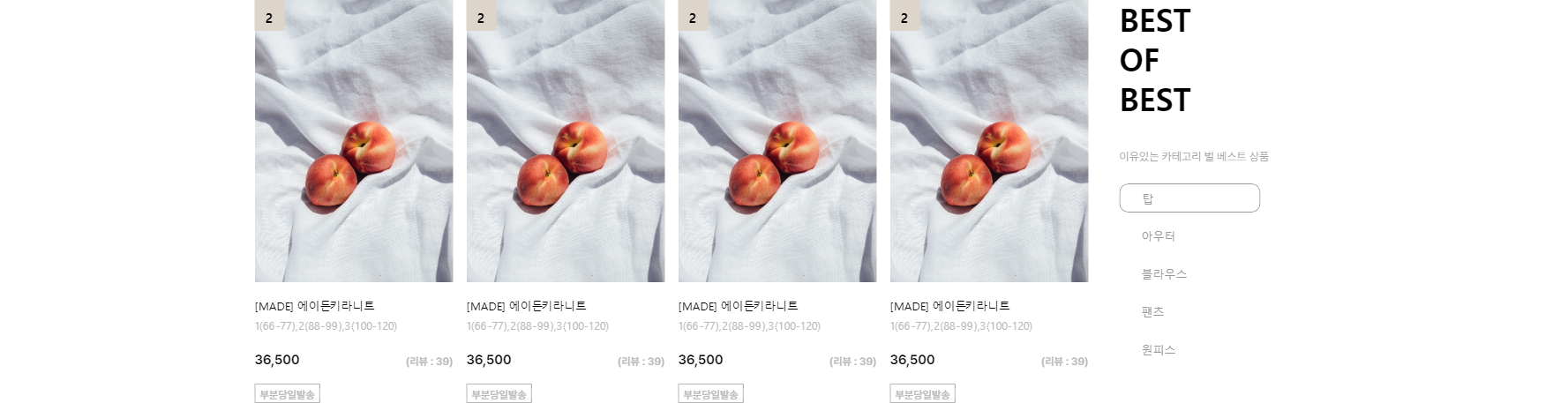Open first [MADE] 에이든키라니트 title link
This screenshot has width=1568, height=403.
[x=315, y=306]
